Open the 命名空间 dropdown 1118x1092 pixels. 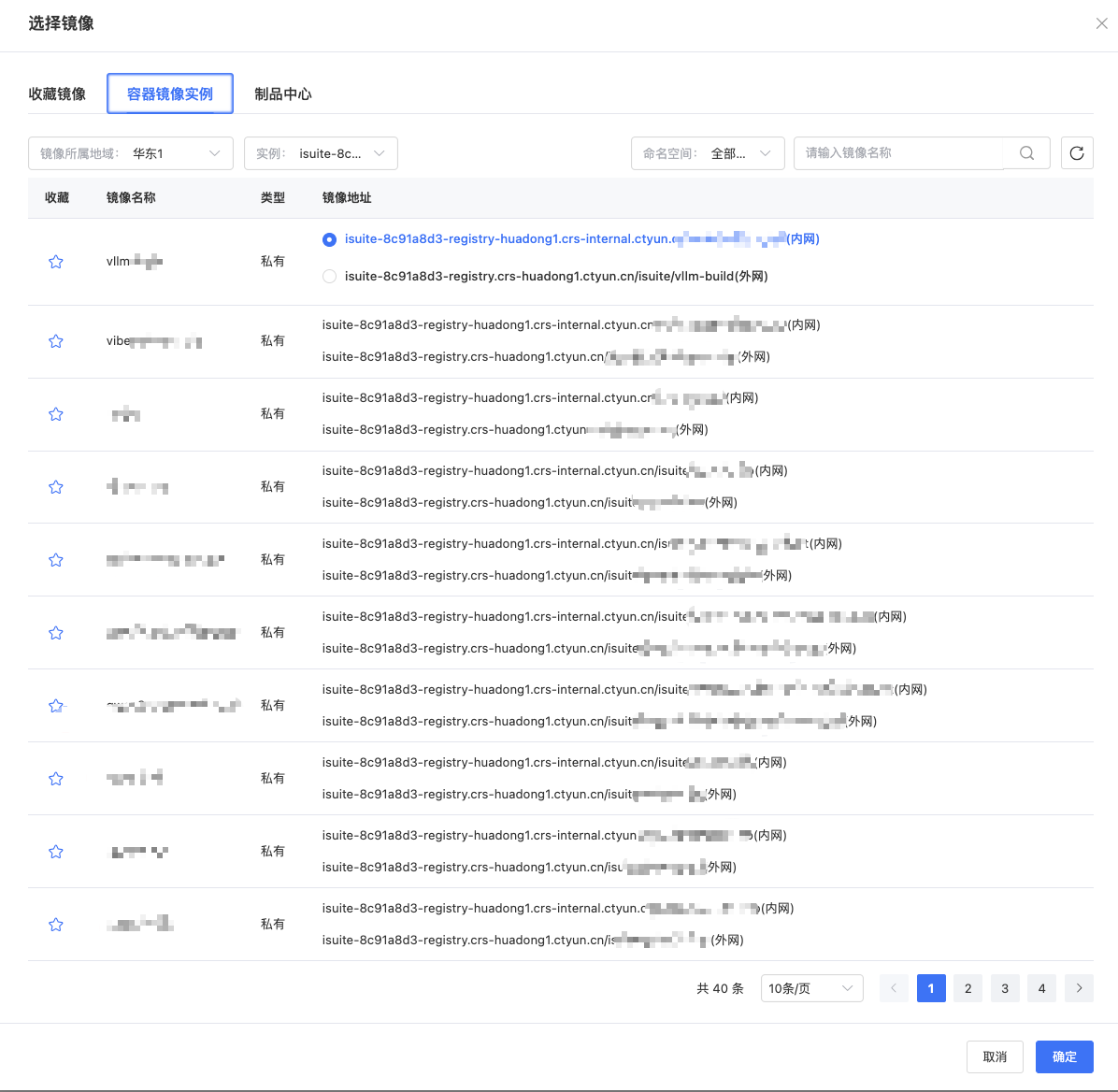[707, 153]
